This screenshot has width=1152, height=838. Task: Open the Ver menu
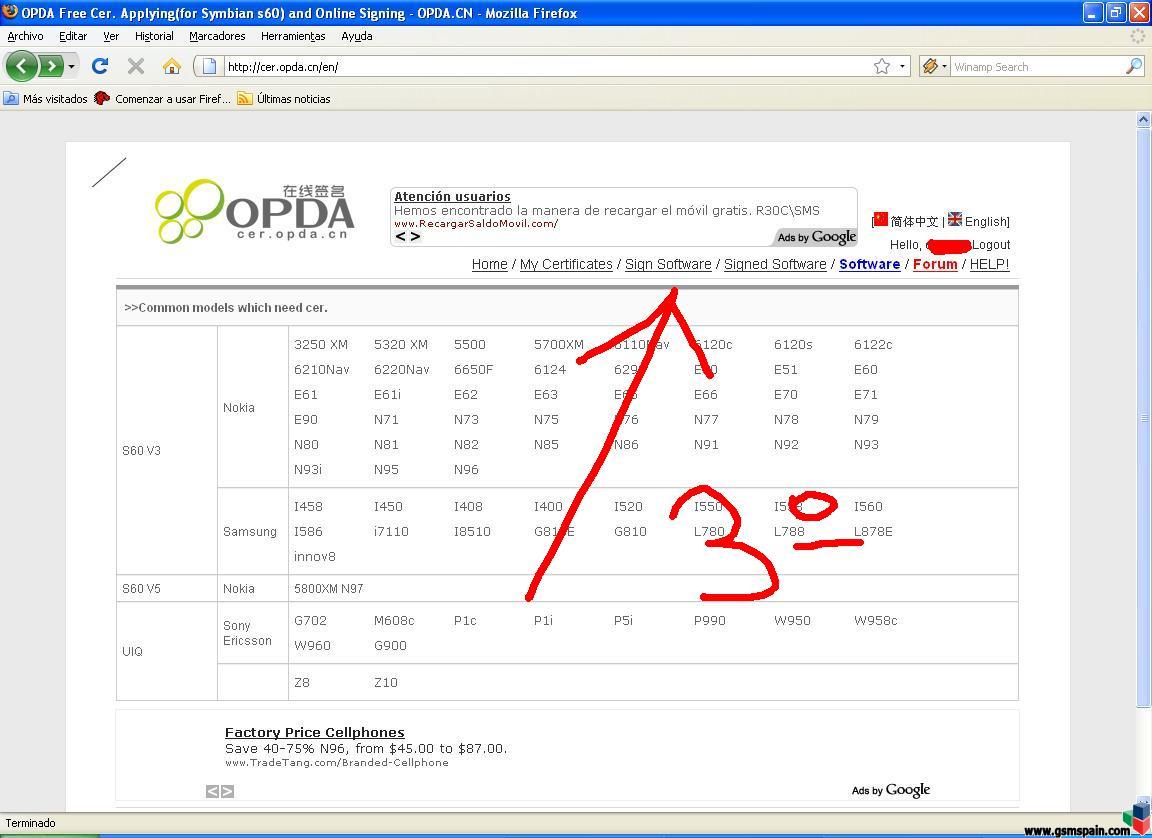tap(111, 36)
